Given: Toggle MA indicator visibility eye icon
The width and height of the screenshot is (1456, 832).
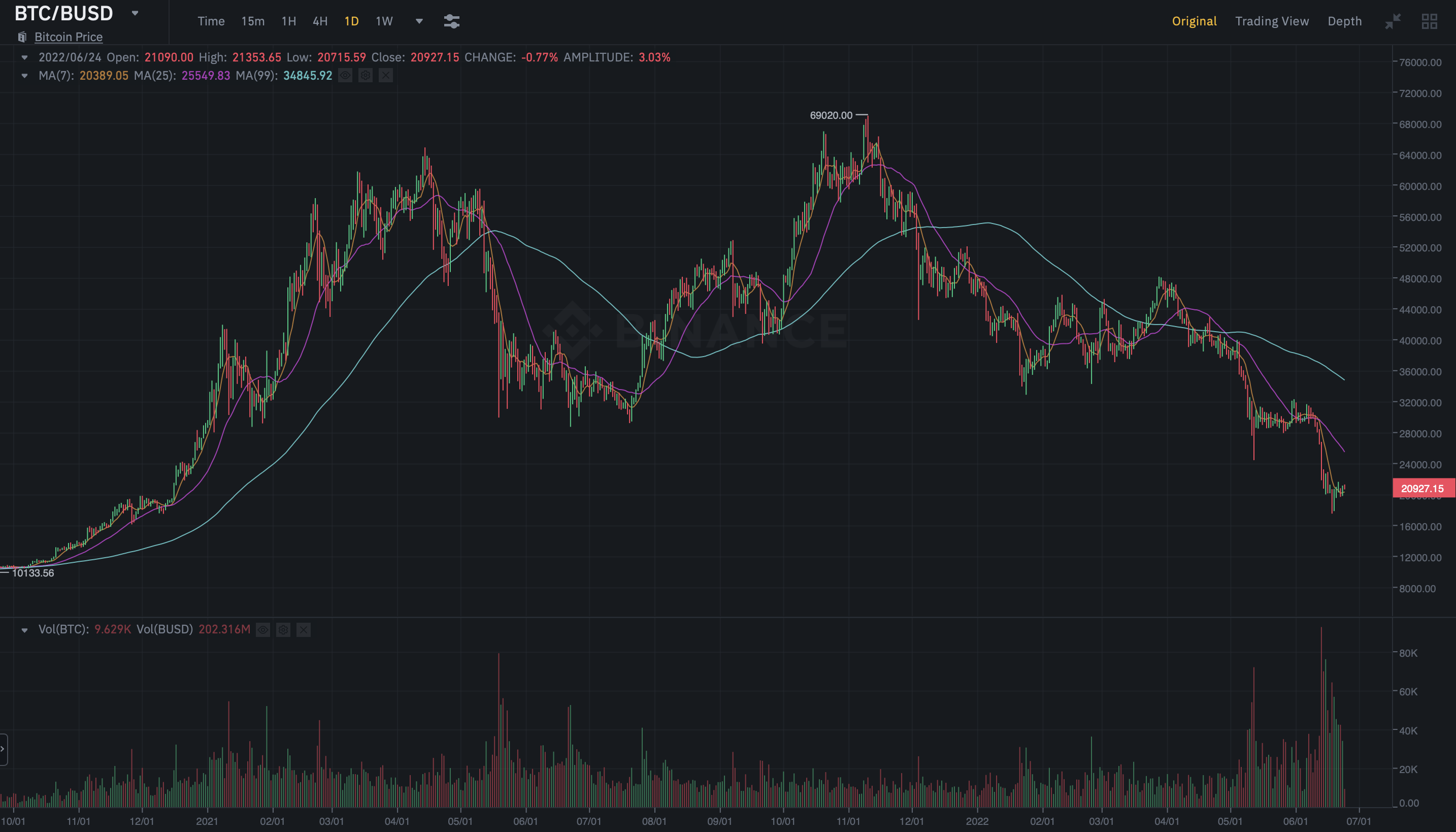Looking at the screenshot, I should (345, 75).
